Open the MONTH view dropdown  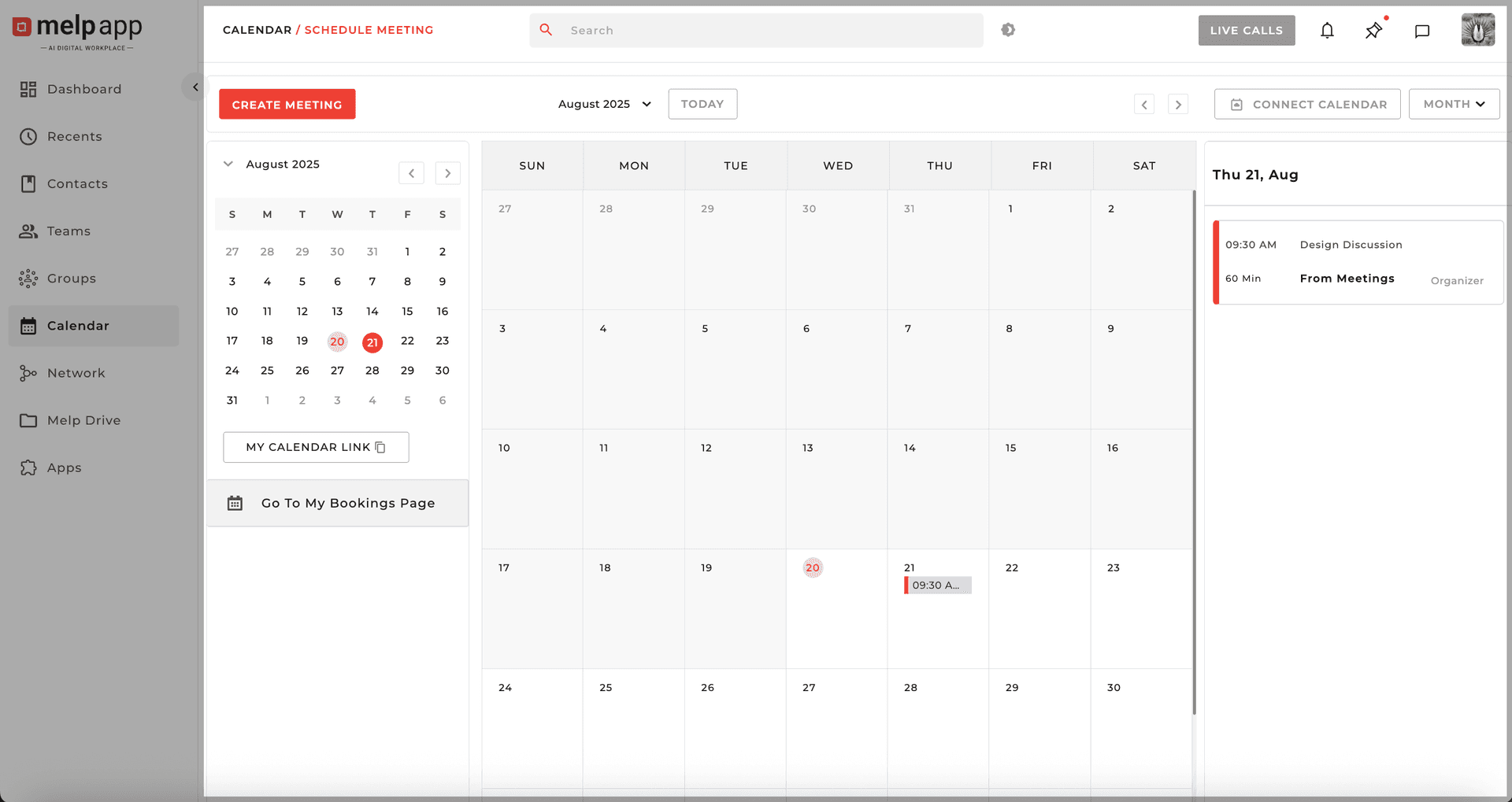[1453, 103]
